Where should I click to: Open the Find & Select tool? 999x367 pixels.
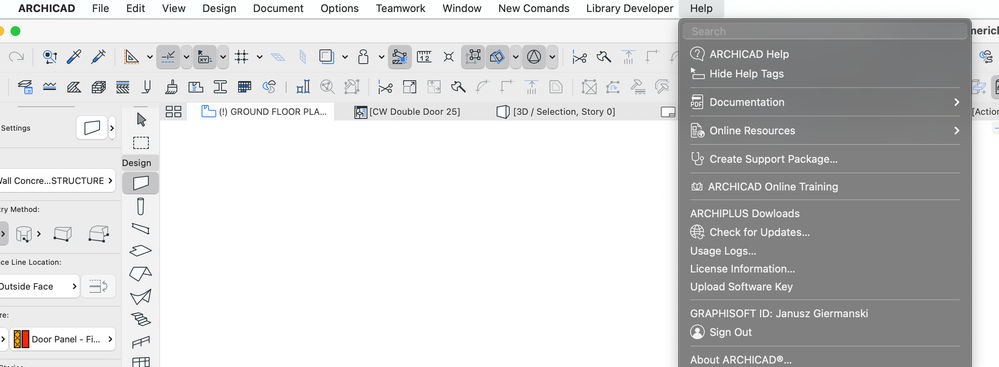pos(50,57)
